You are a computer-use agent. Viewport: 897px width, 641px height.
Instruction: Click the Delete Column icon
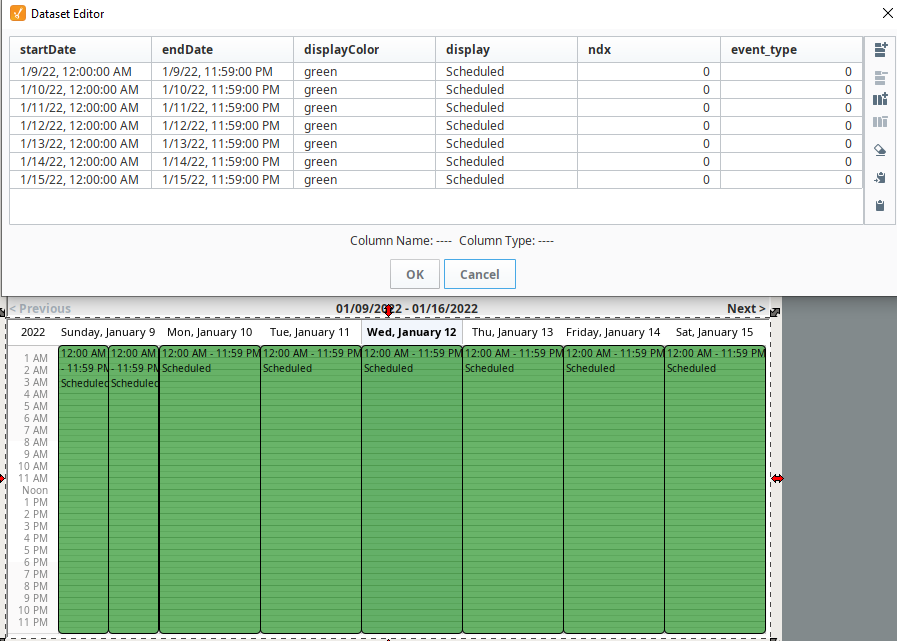click(880, 122)
